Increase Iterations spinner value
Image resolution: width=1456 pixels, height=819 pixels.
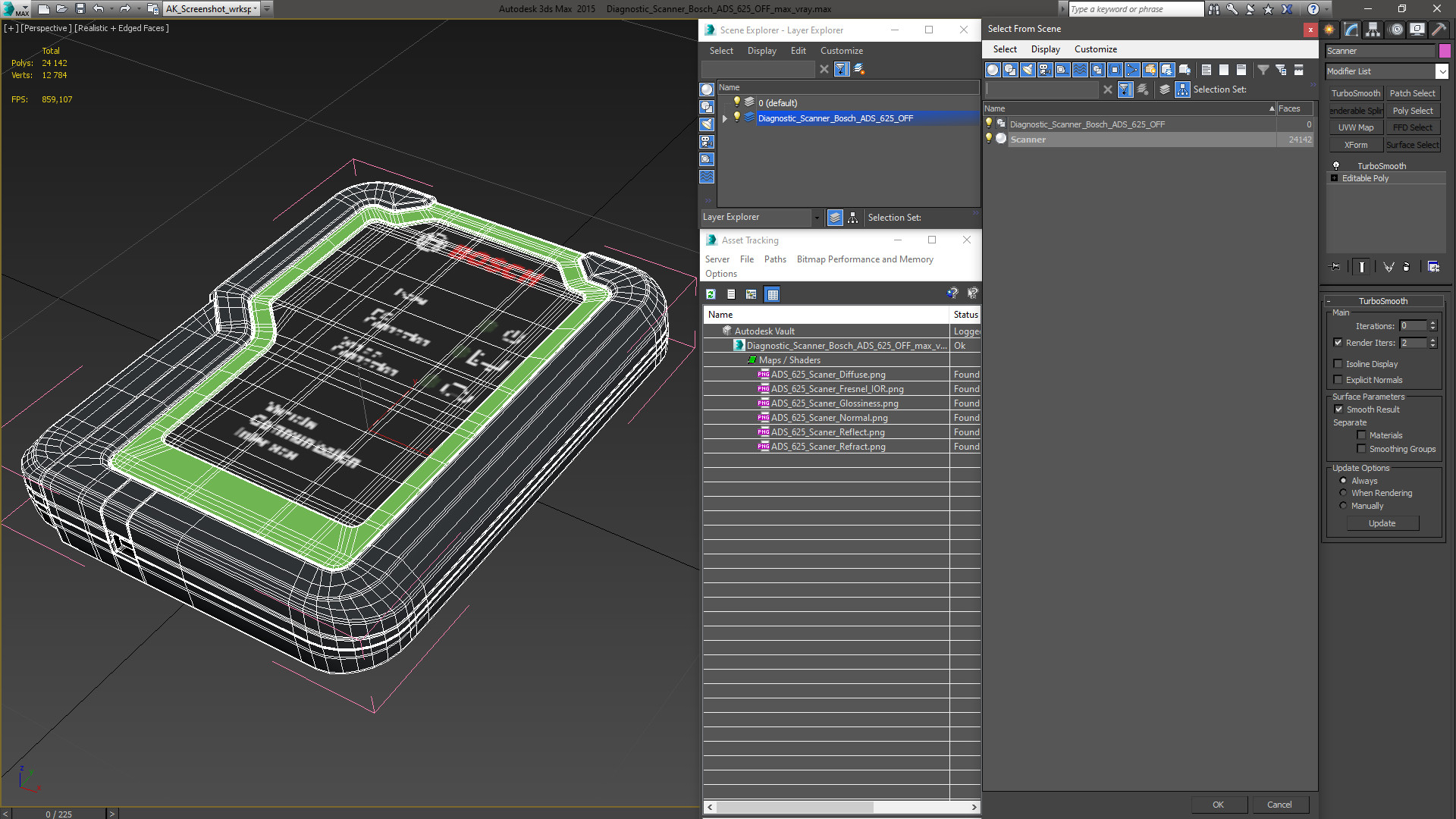click(x=1432, y=323)
